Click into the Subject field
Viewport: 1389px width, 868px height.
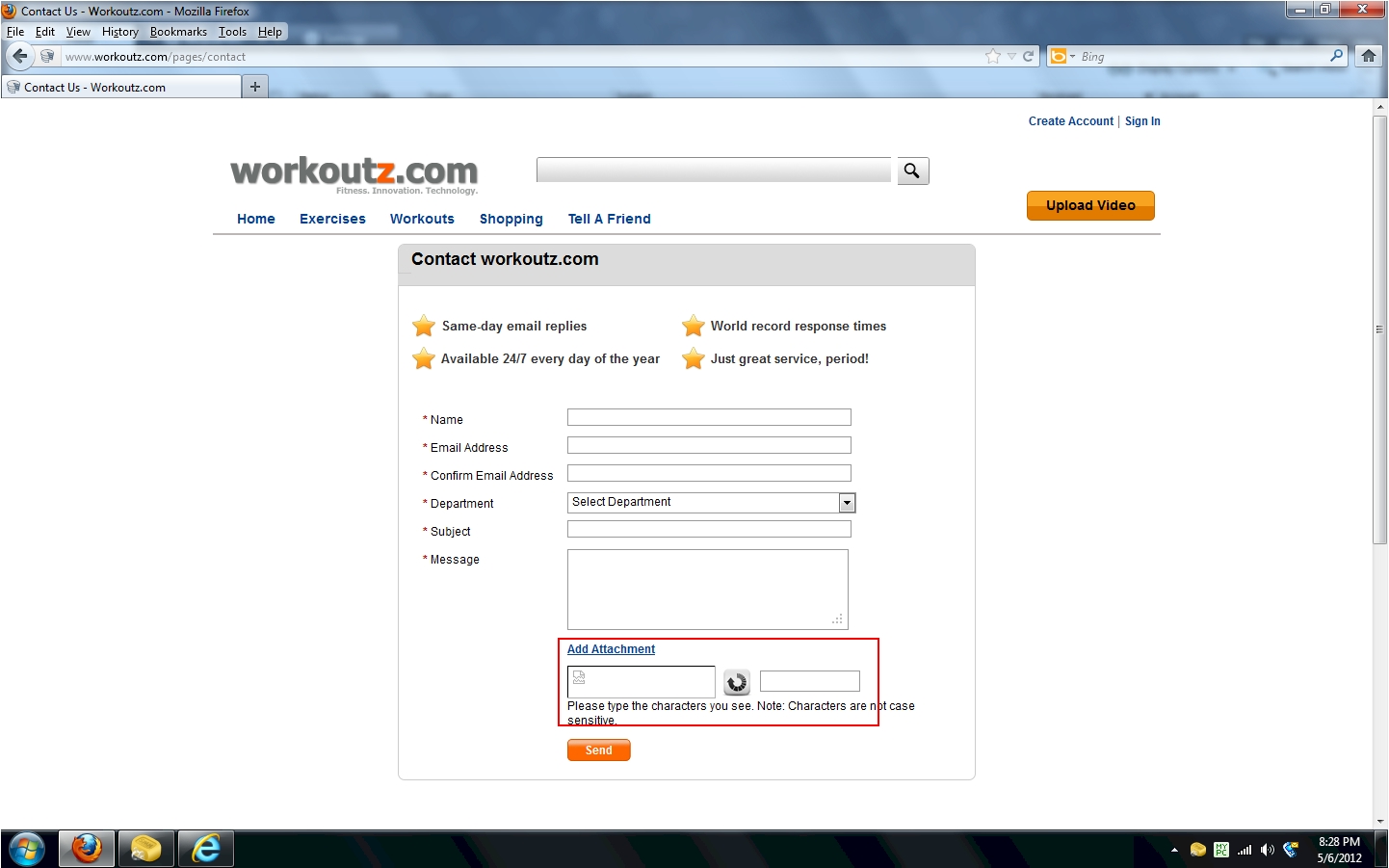pos(709,529)
